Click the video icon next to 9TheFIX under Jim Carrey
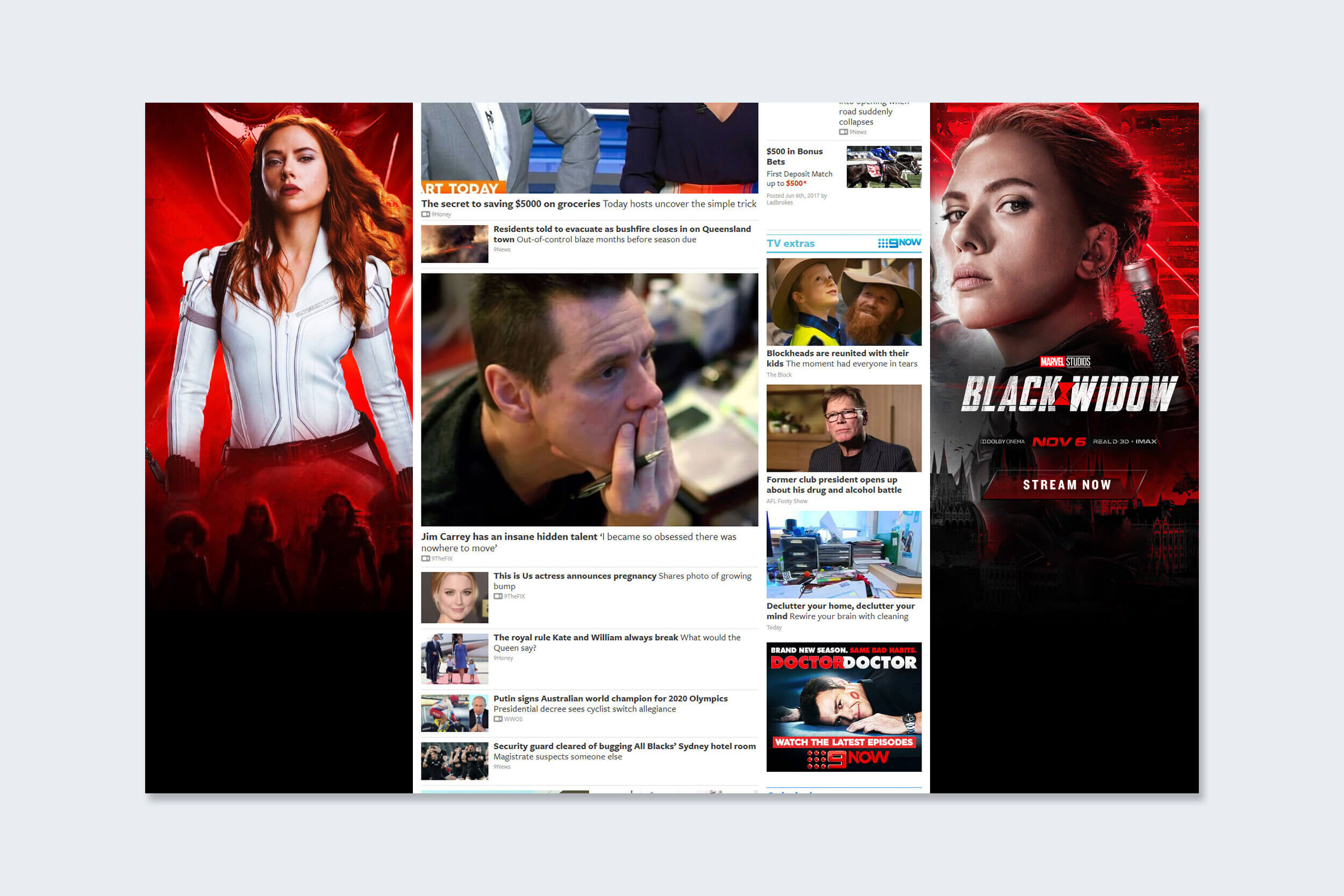This screenshot has width=1344, height=896. click(x=425, y=558)
